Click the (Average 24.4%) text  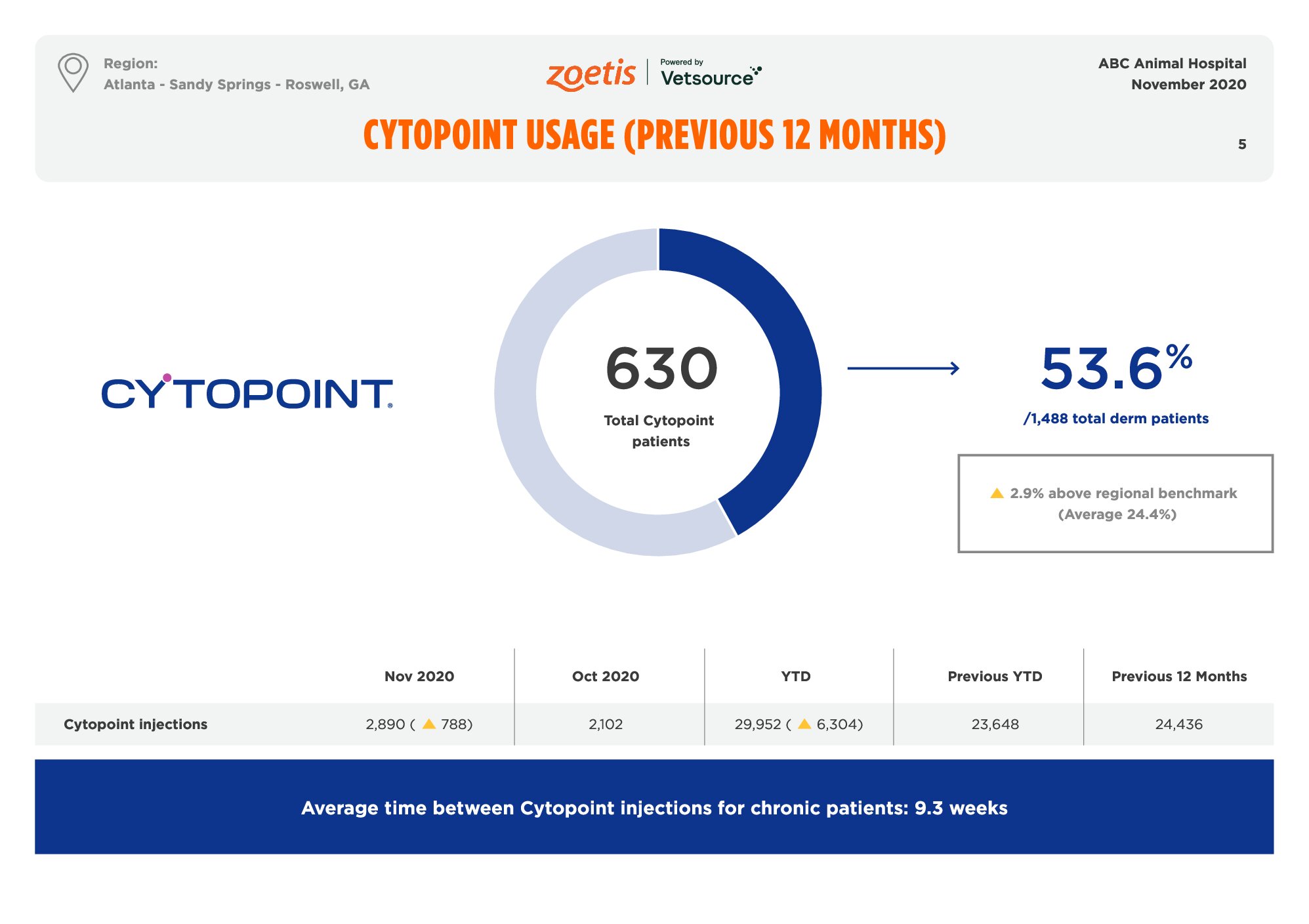pos(1117,514)
